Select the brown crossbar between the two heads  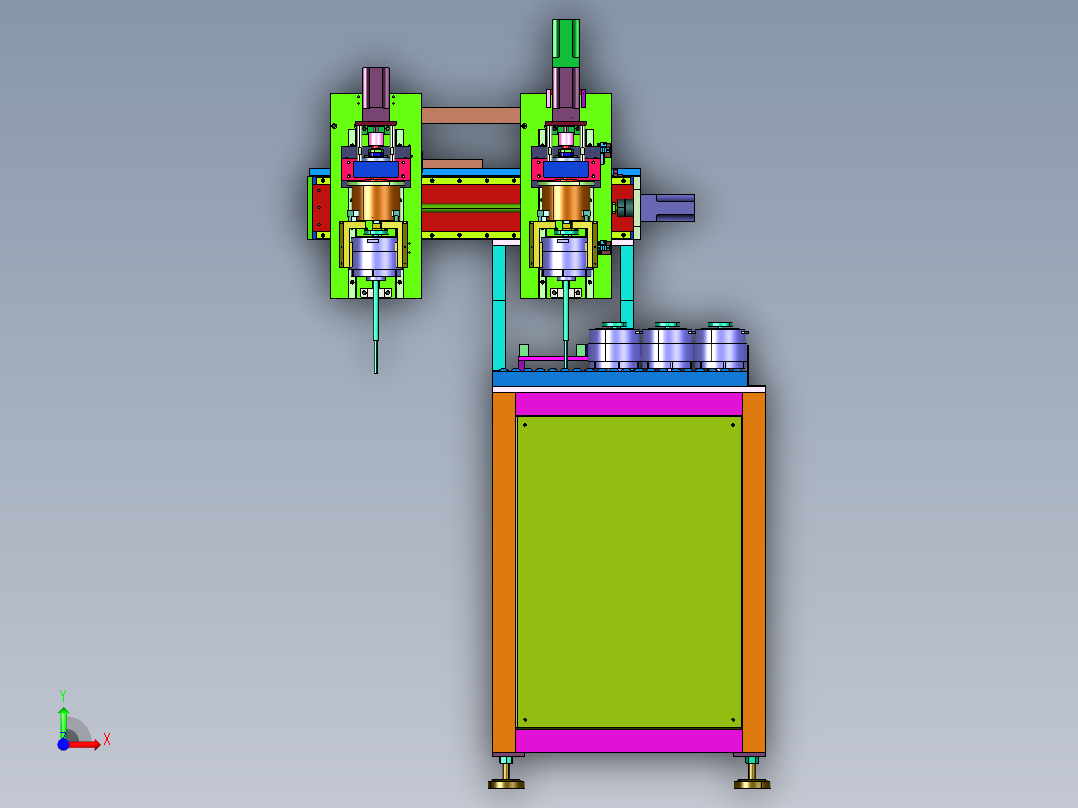(x=471, y=116)
